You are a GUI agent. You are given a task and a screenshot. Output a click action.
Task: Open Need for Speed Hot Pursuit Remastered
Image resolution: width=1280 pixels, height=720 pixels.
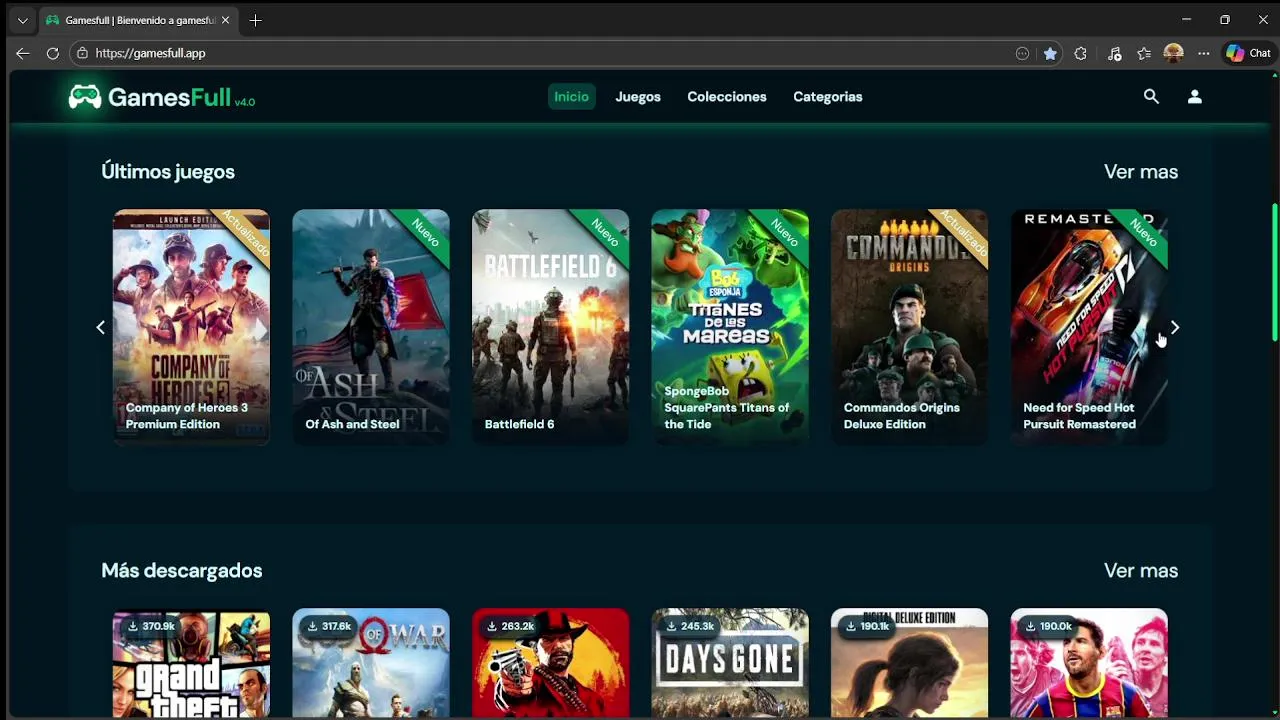coord(1089,327)
